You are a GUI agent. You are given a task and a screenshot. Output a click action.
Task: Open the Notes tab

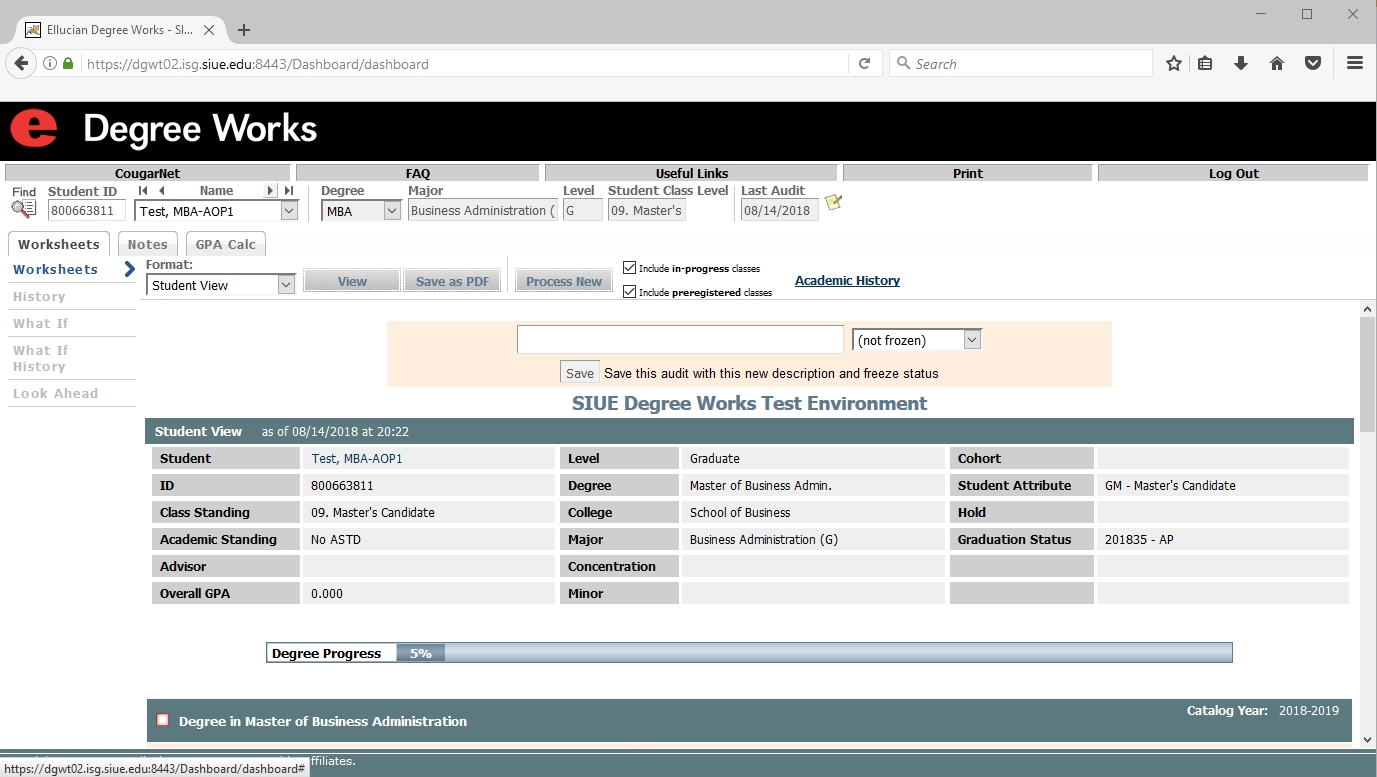coord(147,245)
